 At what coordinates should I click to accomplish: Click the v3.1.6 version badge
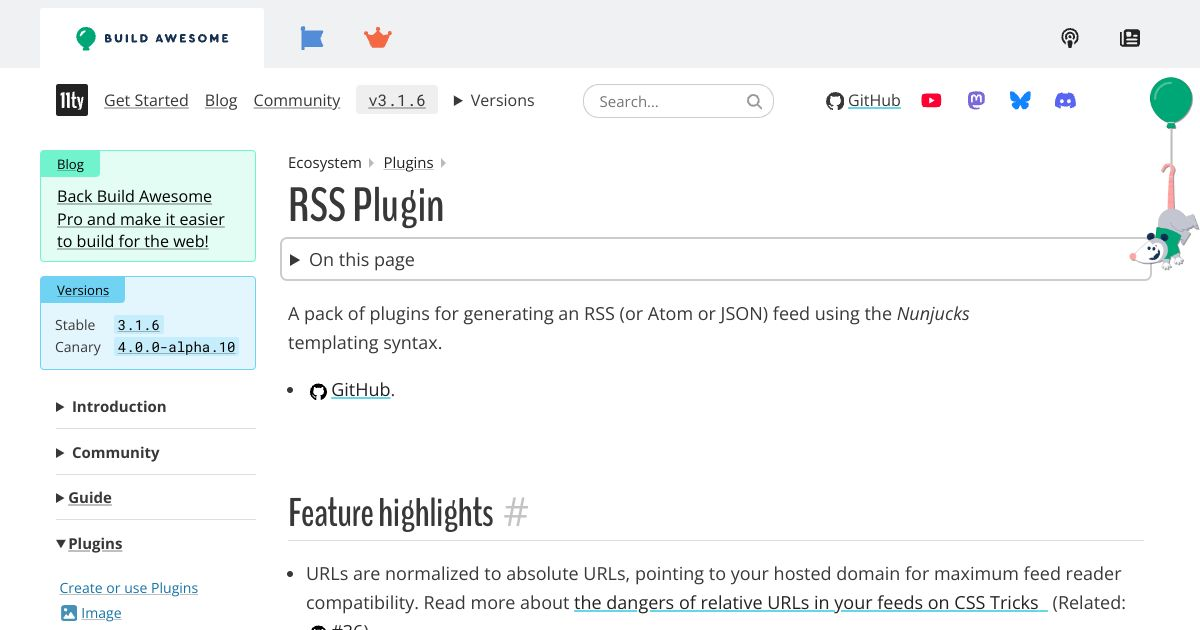coord(397,100)
